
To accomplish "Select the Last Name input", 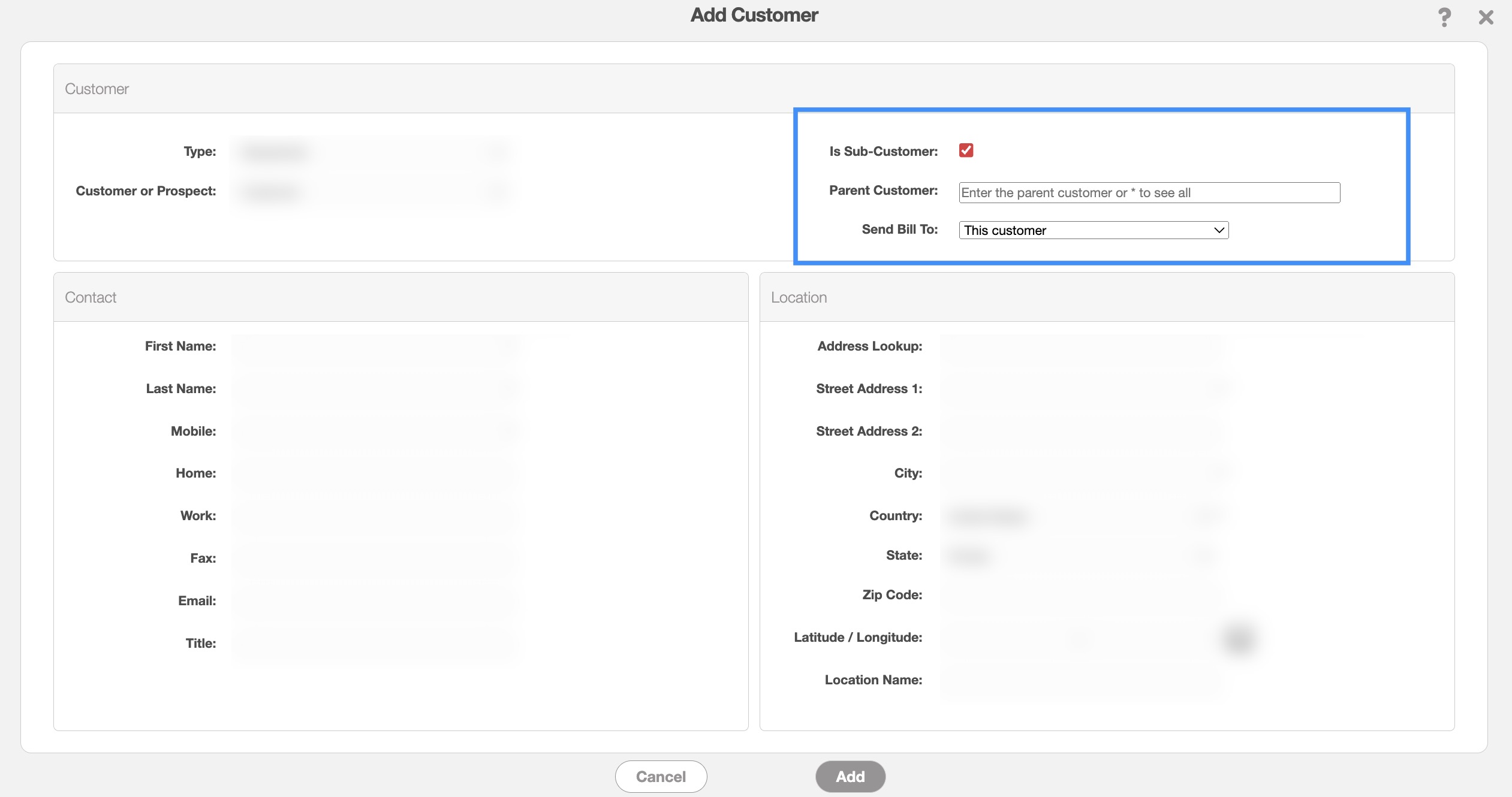I will [375, 389].
